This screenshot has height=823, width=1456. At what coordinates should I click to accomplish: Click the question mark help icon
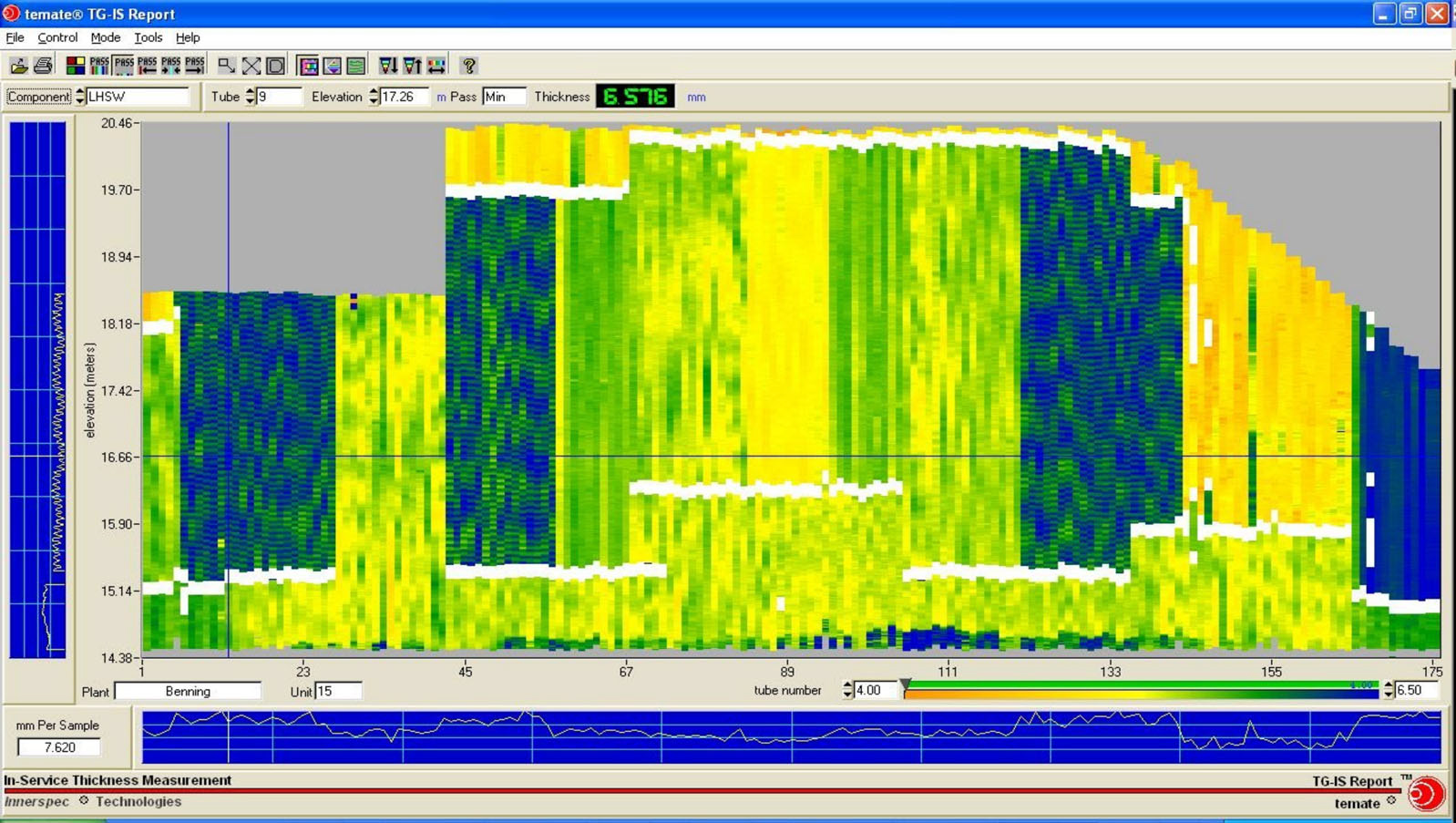click(469, 66)
